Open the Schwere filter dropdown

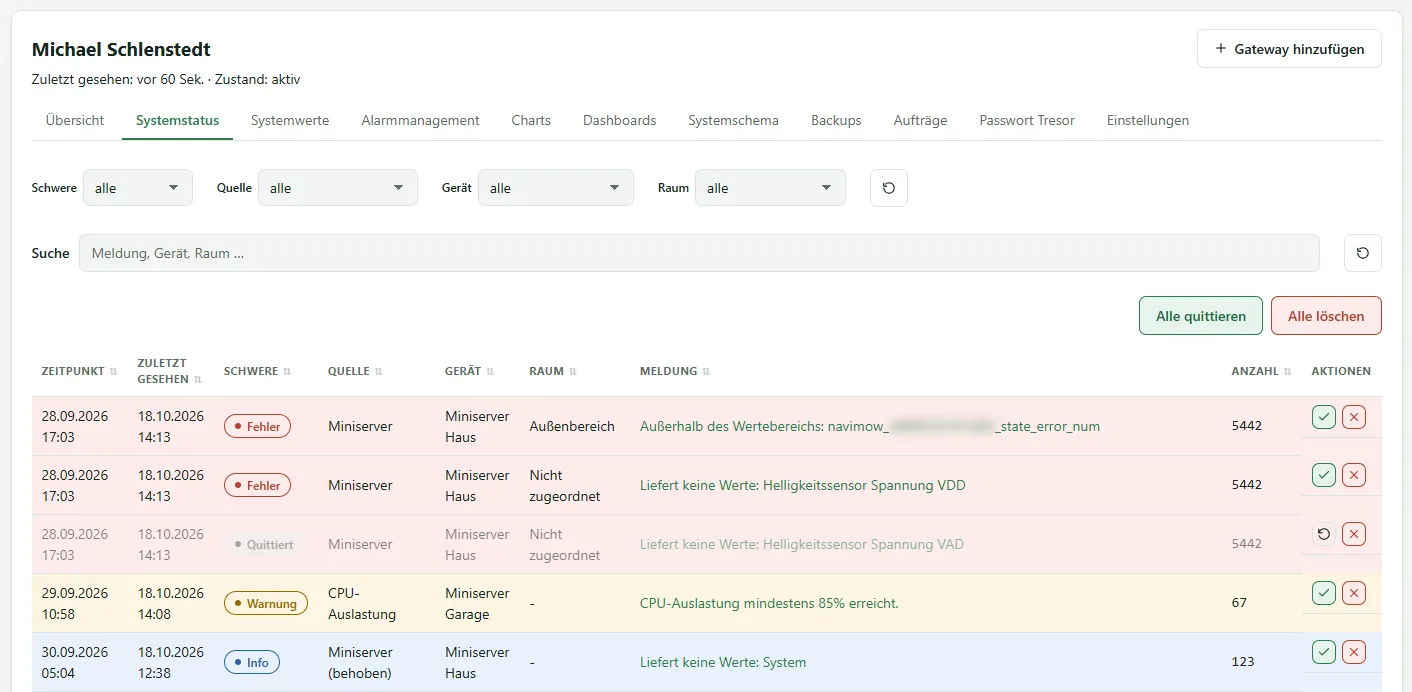138,188
